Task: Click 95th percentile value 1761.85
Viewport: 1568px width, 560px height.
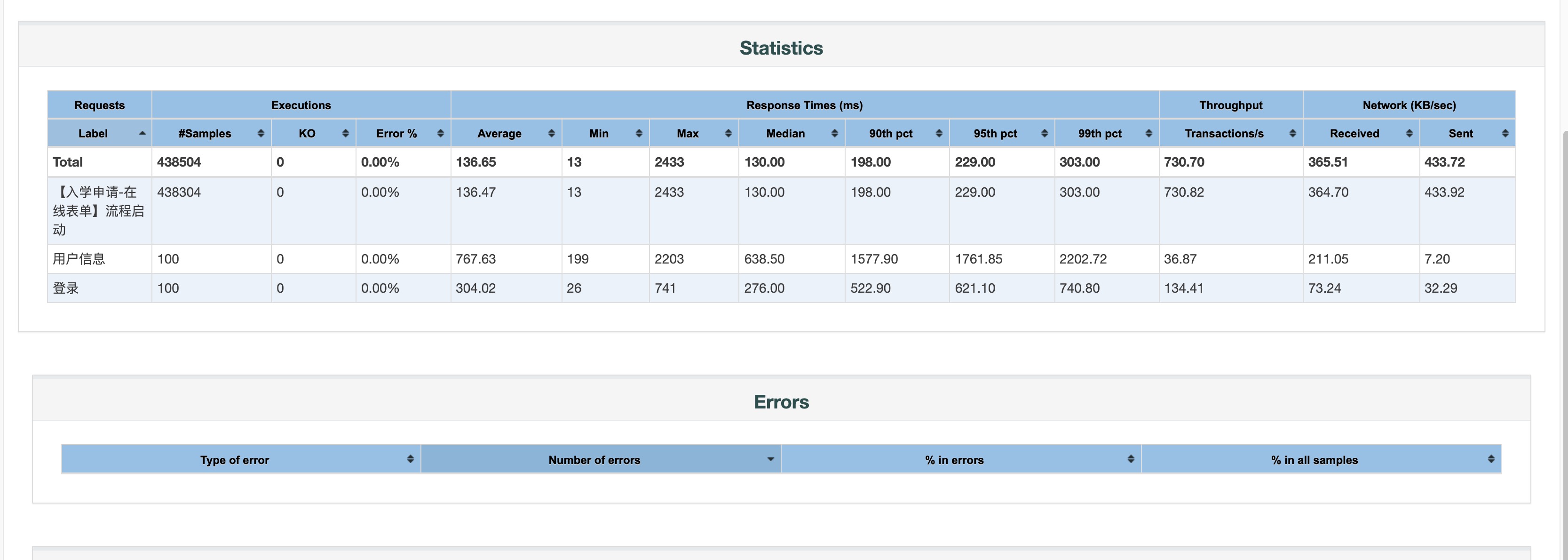Action: 979,259
